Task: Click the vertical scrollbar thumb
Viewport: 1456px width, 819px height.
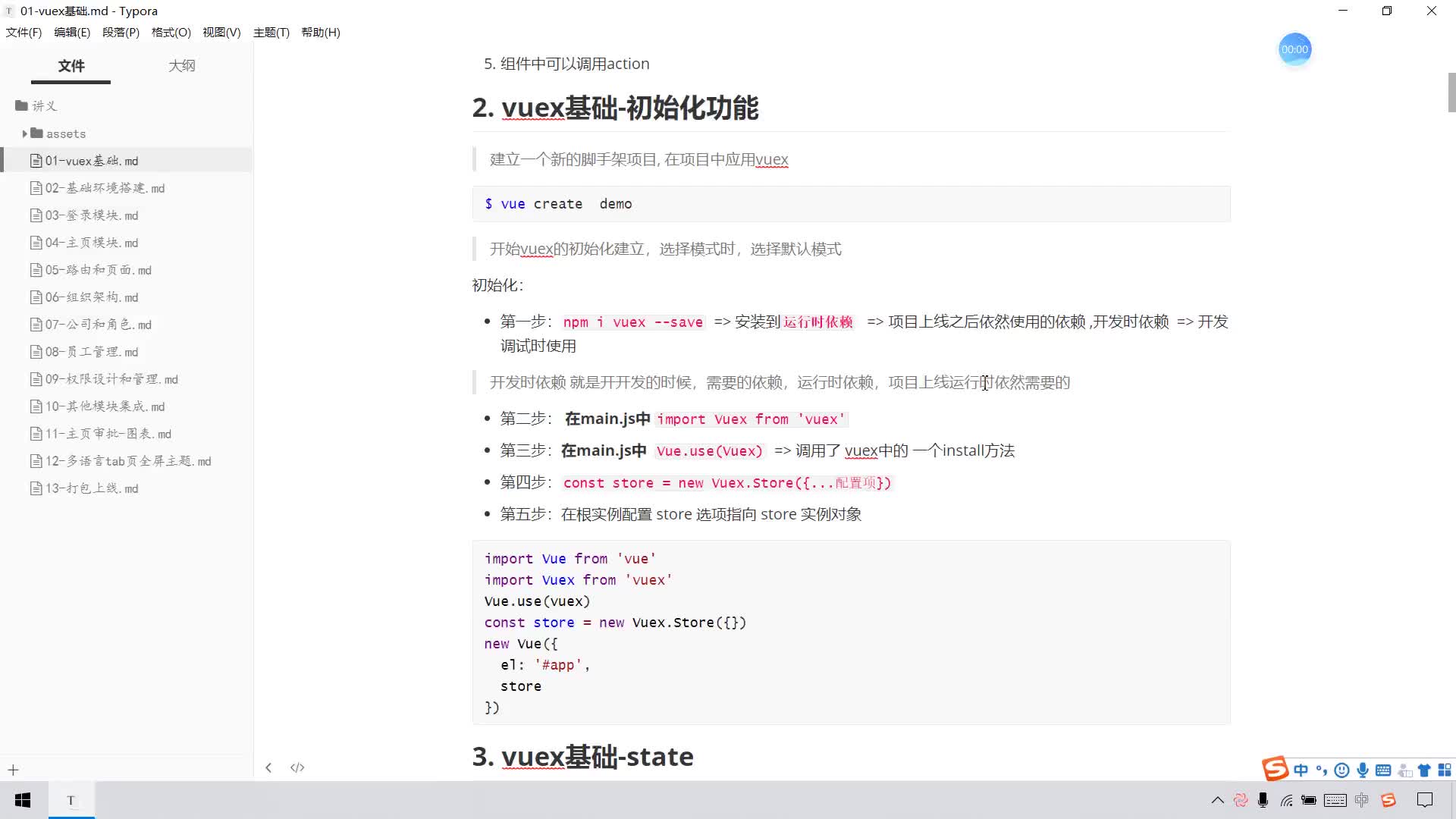Action: 1451,92
